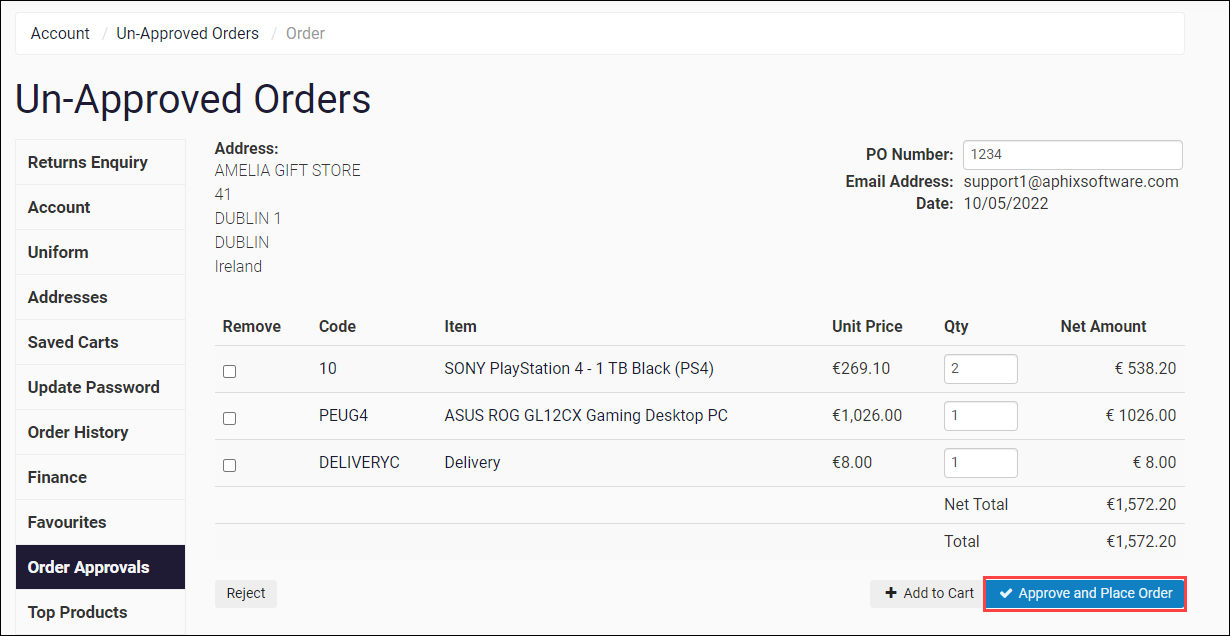This screenshot has width=1230, height=636.
Task: Open Returns Enquiry in the sidebar
Action: pyautogui.click(x=88, y=162)
